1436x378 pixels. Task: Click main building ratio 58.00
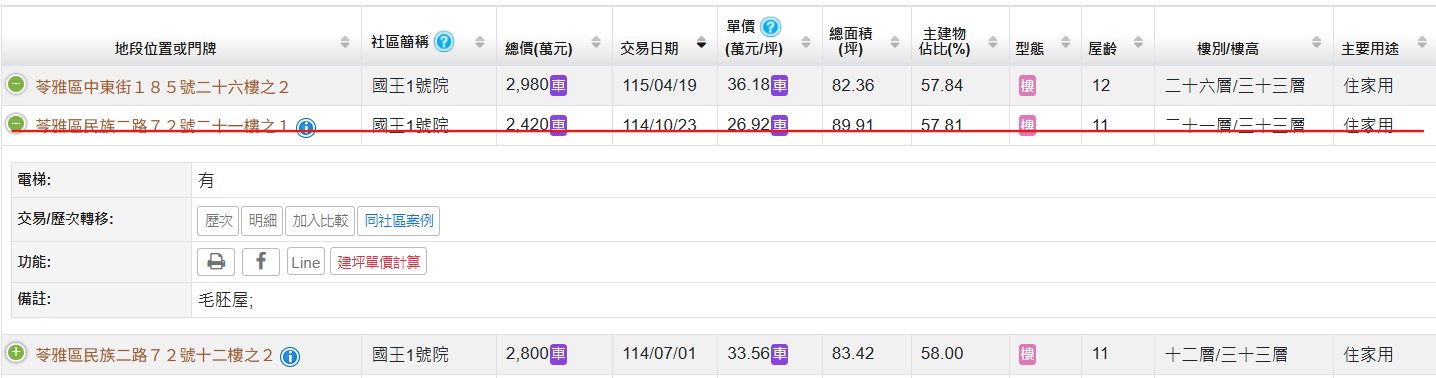click(x=942, y=354)
